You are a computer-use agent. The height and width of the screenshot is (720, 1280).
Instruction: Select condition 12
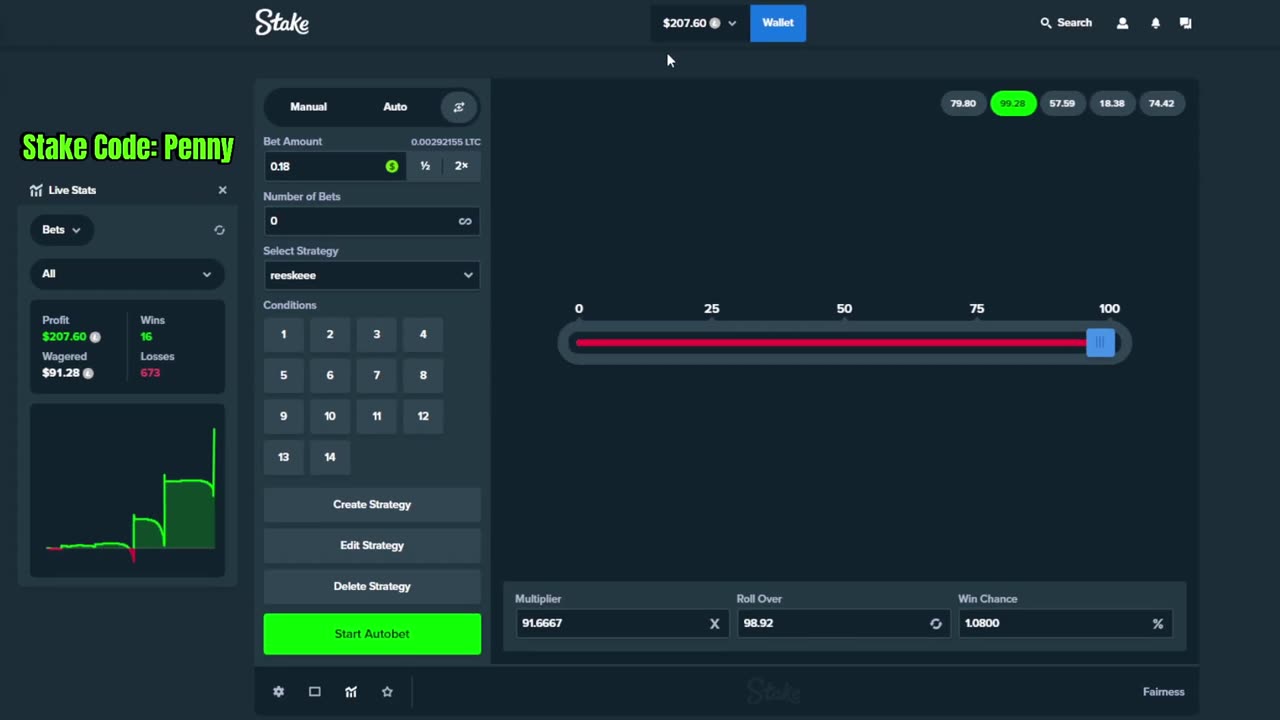[423, 417]
